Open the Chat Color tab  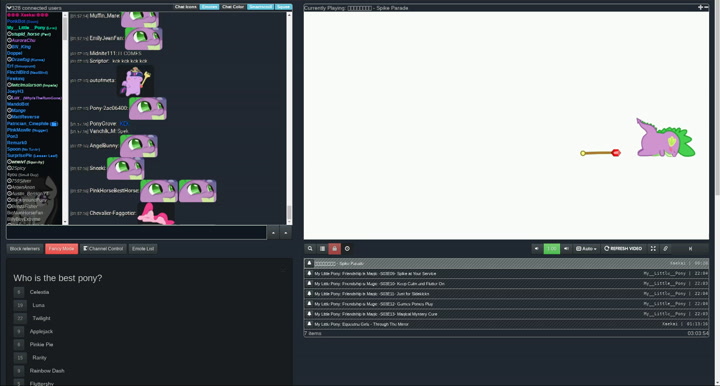pyautogui.click(x=233, y=7)
